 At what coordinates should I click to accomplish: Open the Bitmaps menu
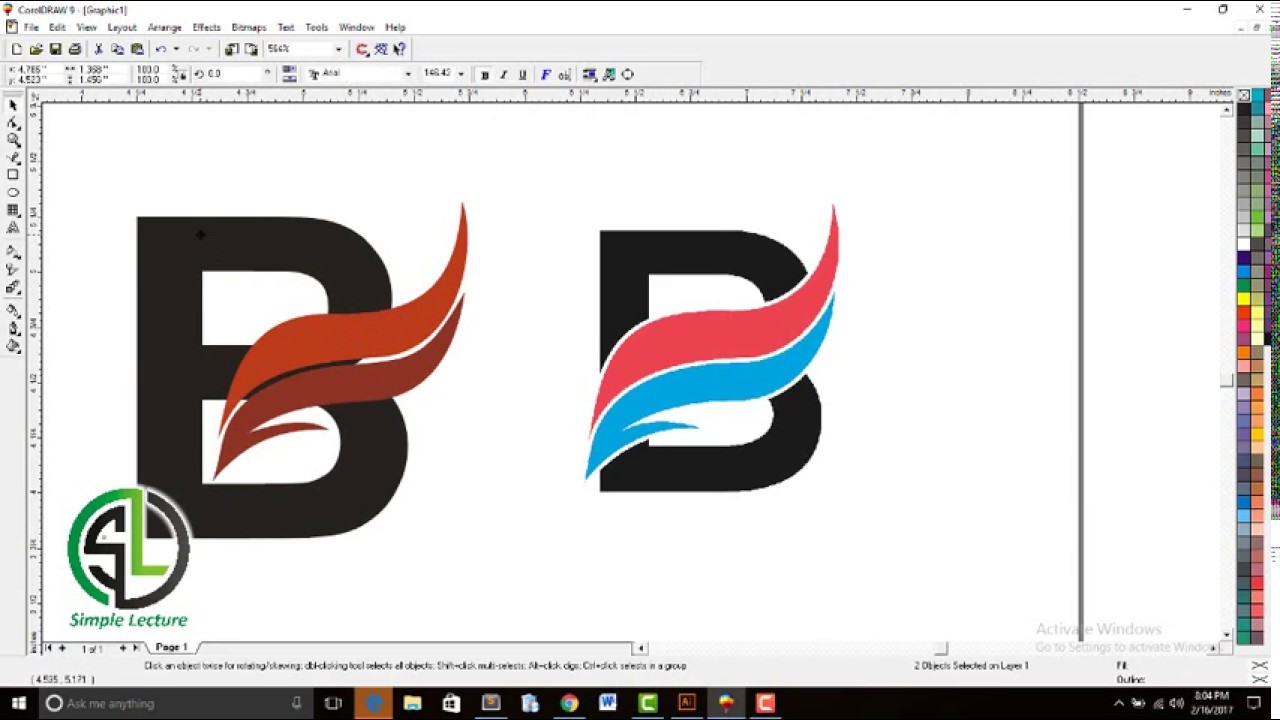[248, 27]
